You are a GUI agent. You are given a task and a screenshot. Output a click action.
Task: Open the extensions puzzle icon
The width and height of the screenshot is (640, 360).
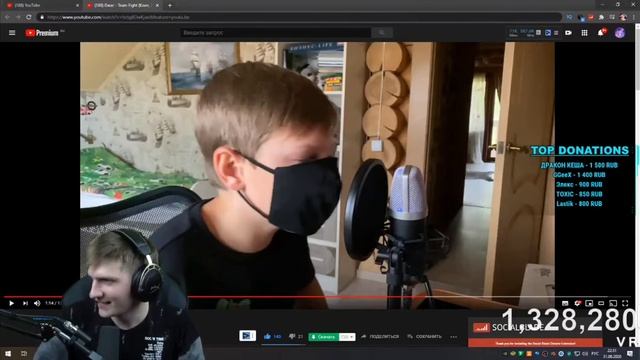coord(601,17)
